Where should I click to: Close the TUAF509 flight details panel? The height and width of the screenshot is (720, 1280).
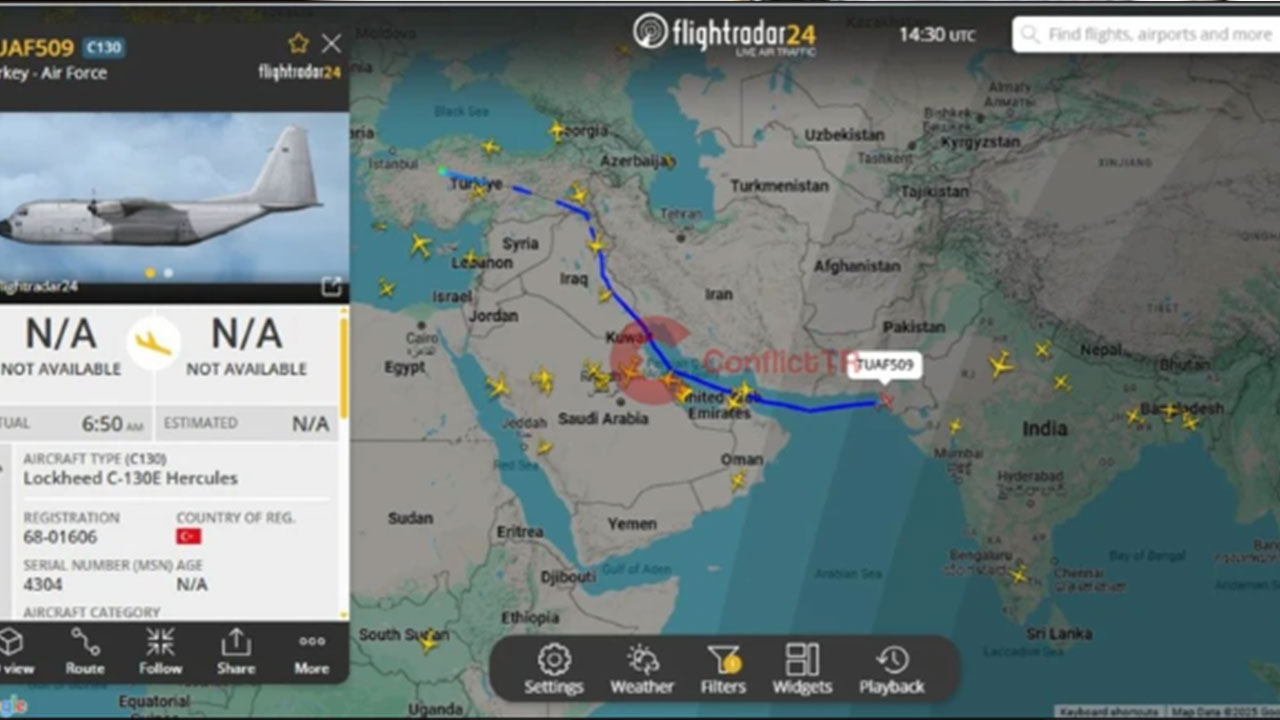(331, 43)
